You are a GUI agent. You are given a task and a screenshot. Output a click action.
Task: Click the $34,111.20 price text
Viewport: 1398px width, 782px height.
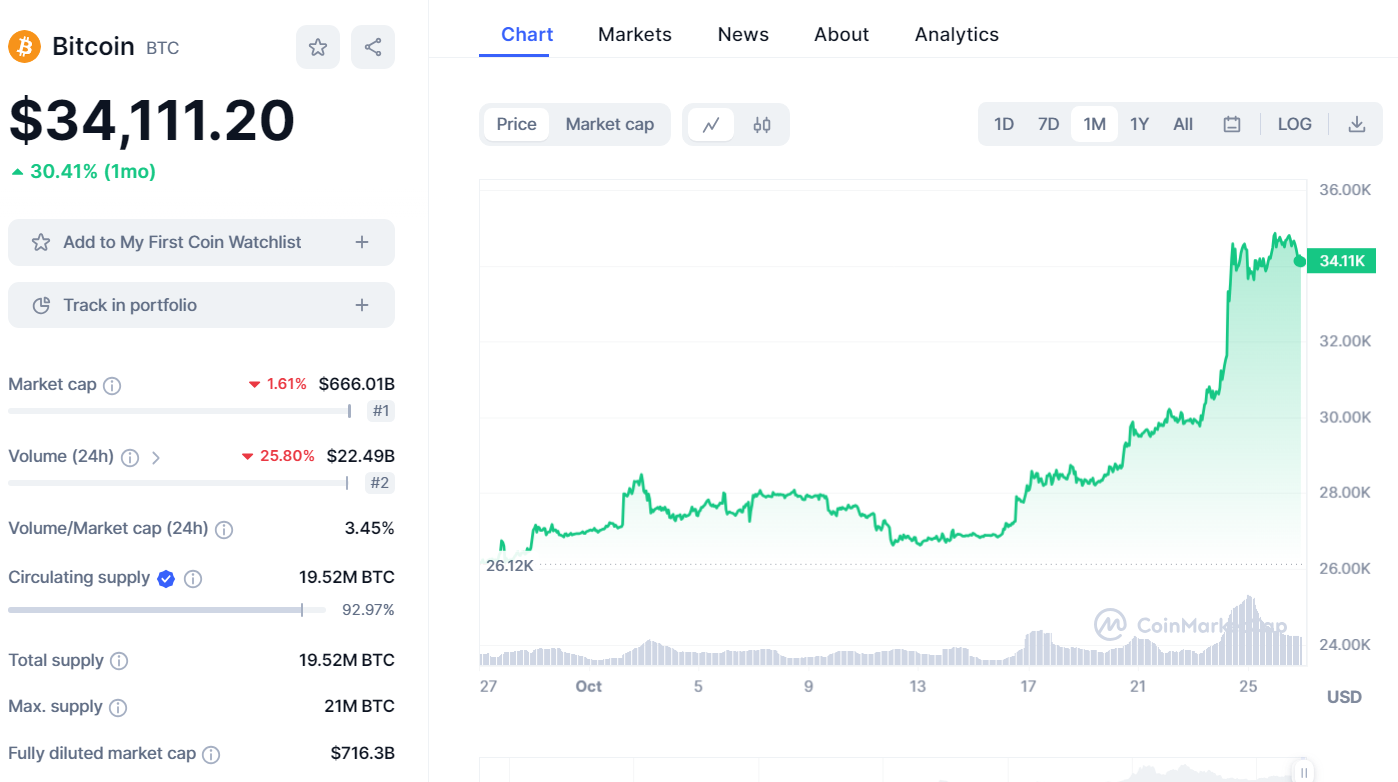[152, 121]
